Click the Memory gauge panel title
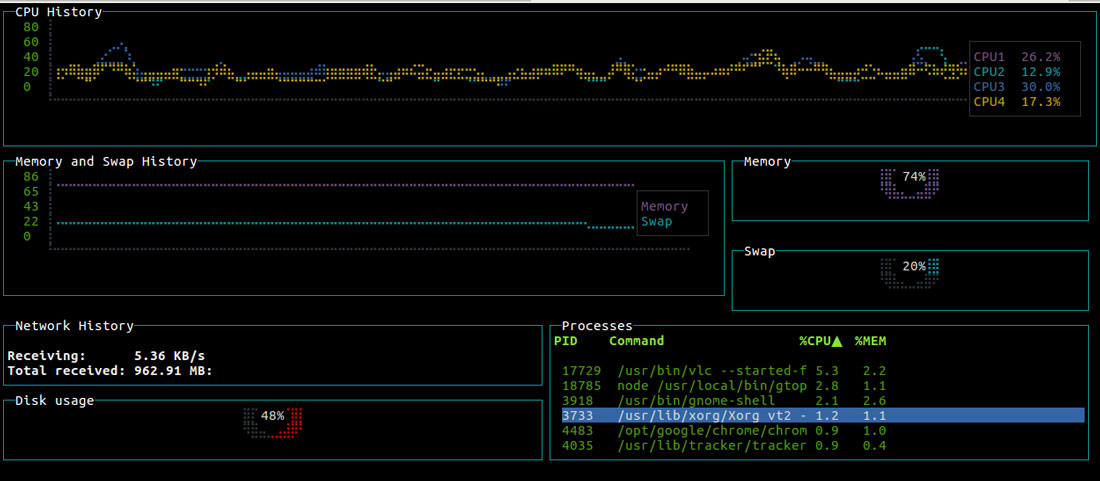Image resolution: width=1100 pixels, height=481 pixels. tap(767, 162)
